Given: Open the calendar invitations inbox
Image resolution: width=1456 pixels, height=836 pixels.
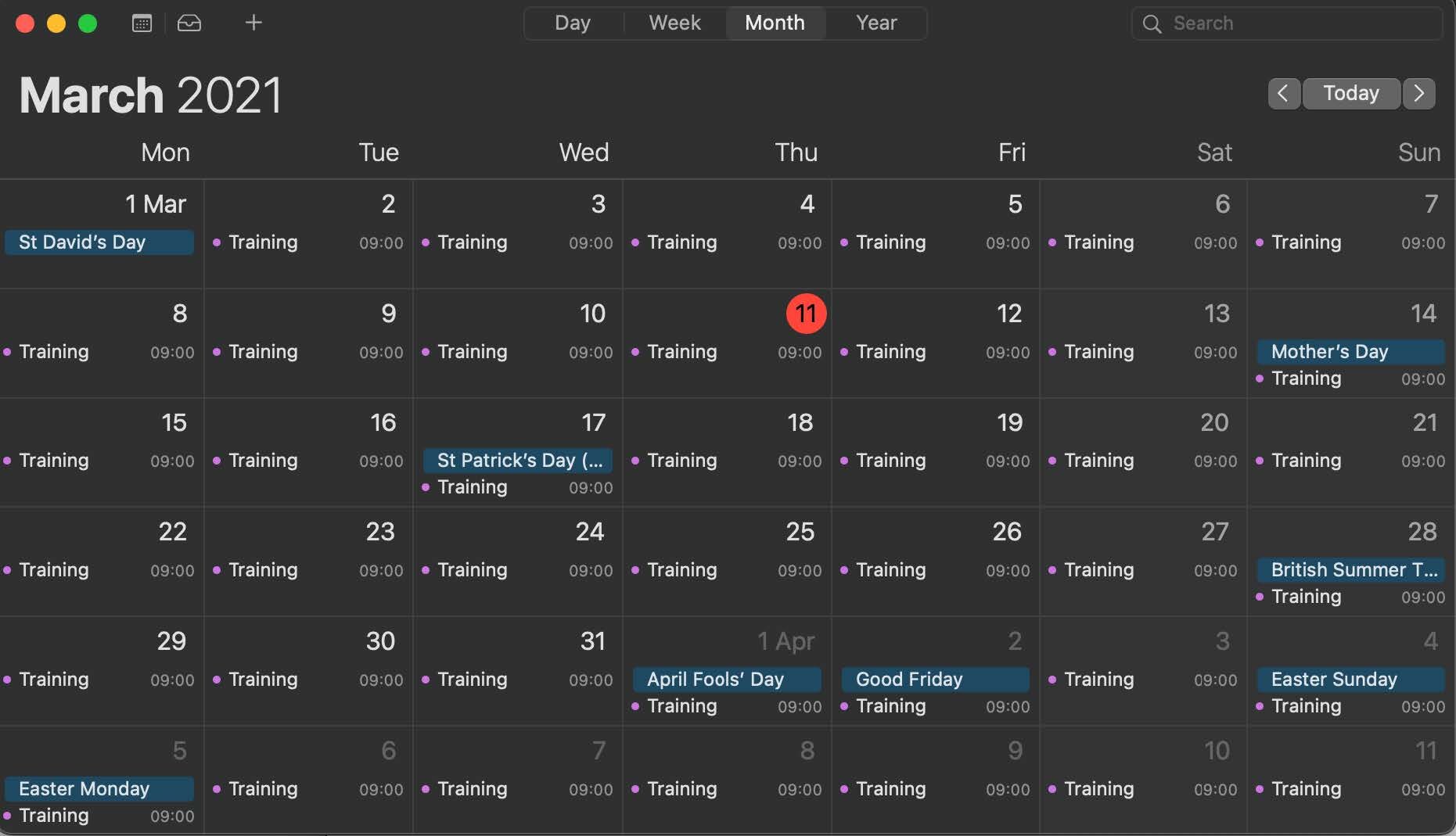Looking at the screenshot, I should 189,23.
